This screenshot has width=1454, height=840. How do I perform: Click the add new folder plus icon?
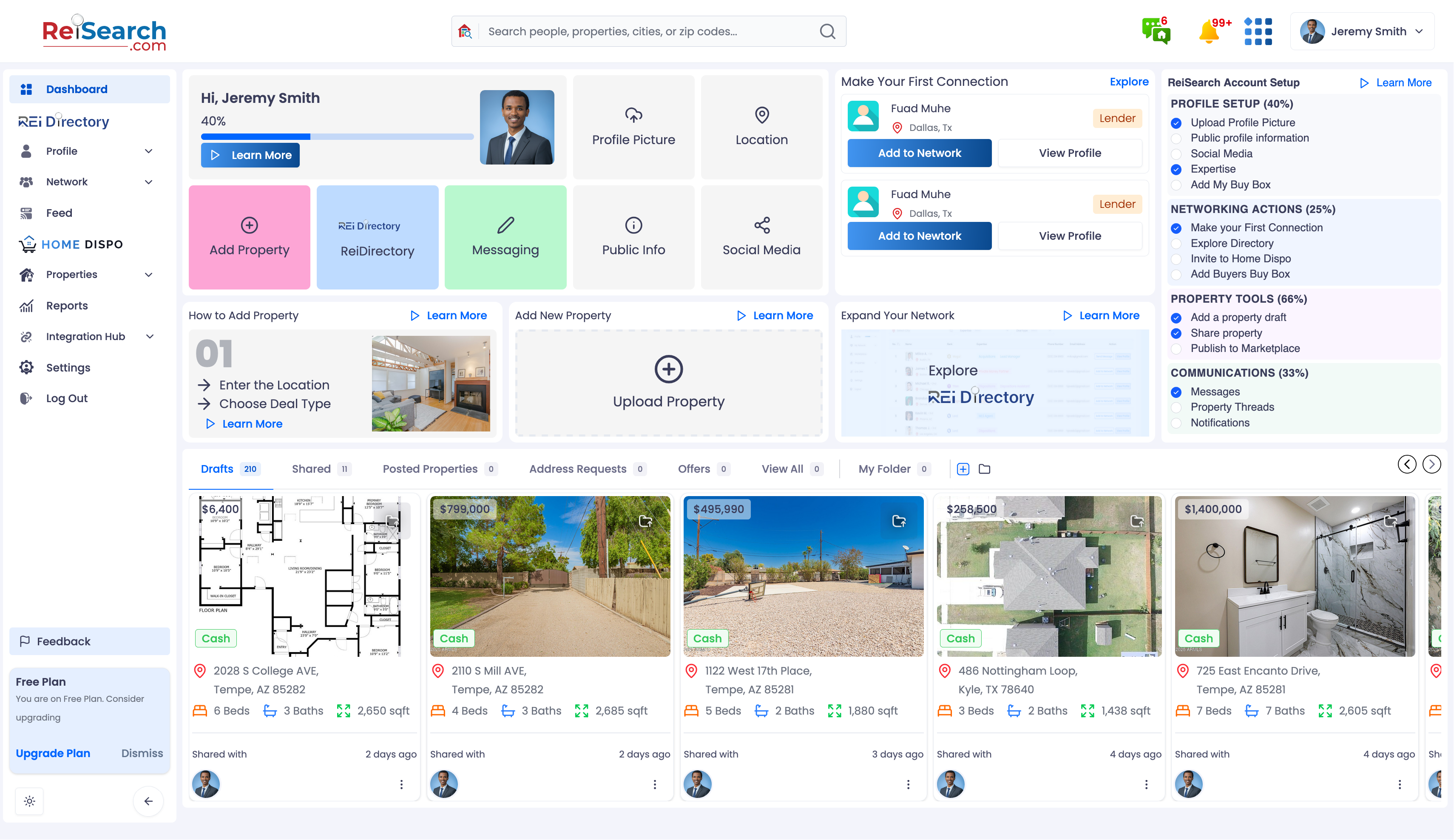pyautogui.click(x=963, y=469)
